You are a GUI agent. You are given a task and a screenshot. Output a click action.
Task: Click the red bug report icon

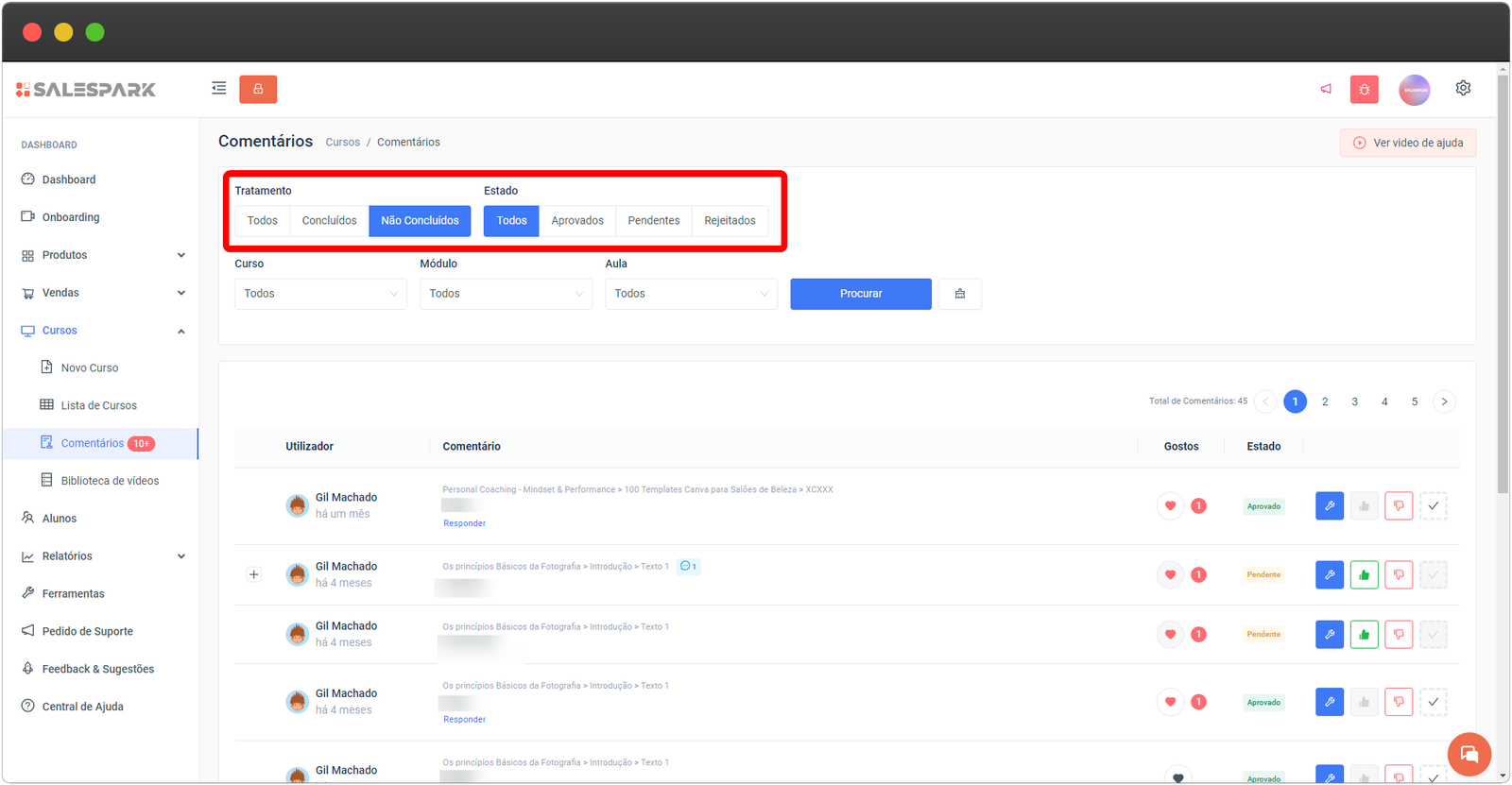click(1364, 90)
